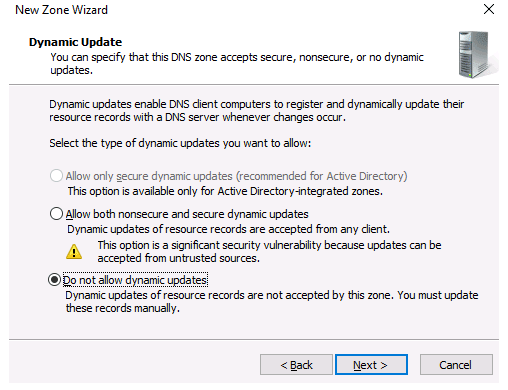Click the 'Dynamic updates enable DNS client computers' paragraph
The width and height of the screenshot is (508, 390).
pyautogui.click(x=256, y=111)
